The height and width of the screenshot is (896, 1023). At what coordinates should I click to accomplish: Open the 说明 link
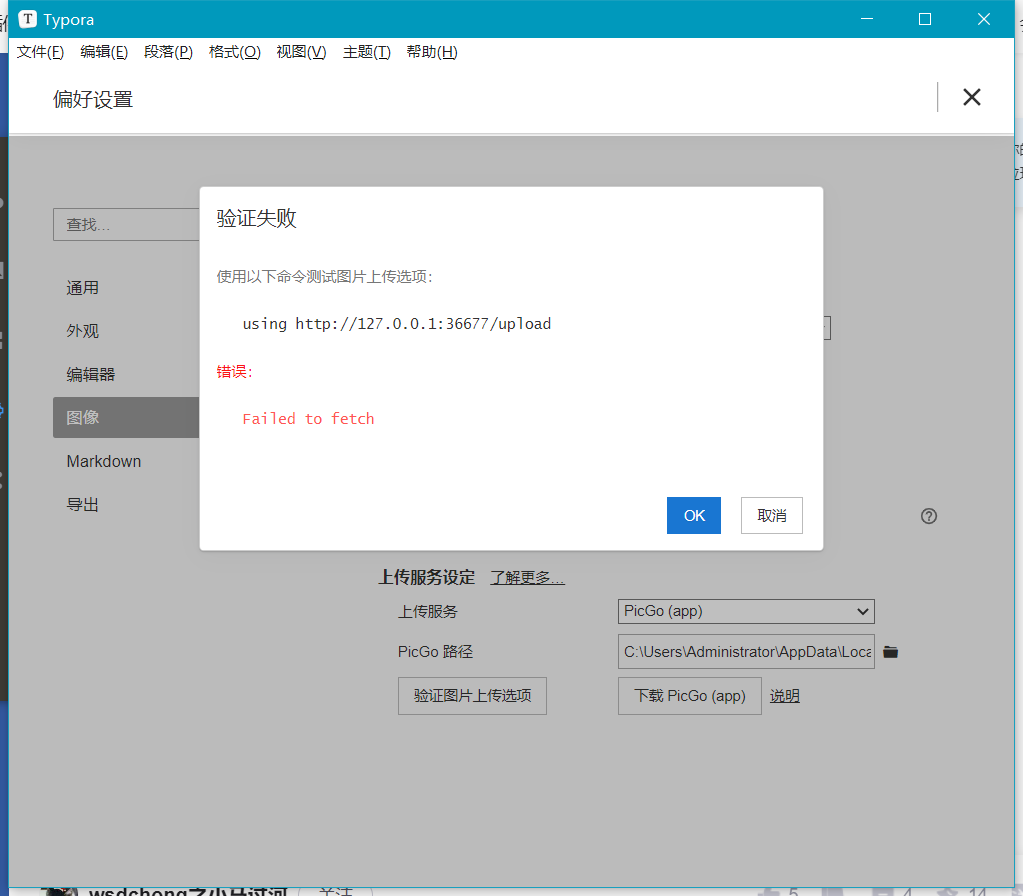click(785, 696)
